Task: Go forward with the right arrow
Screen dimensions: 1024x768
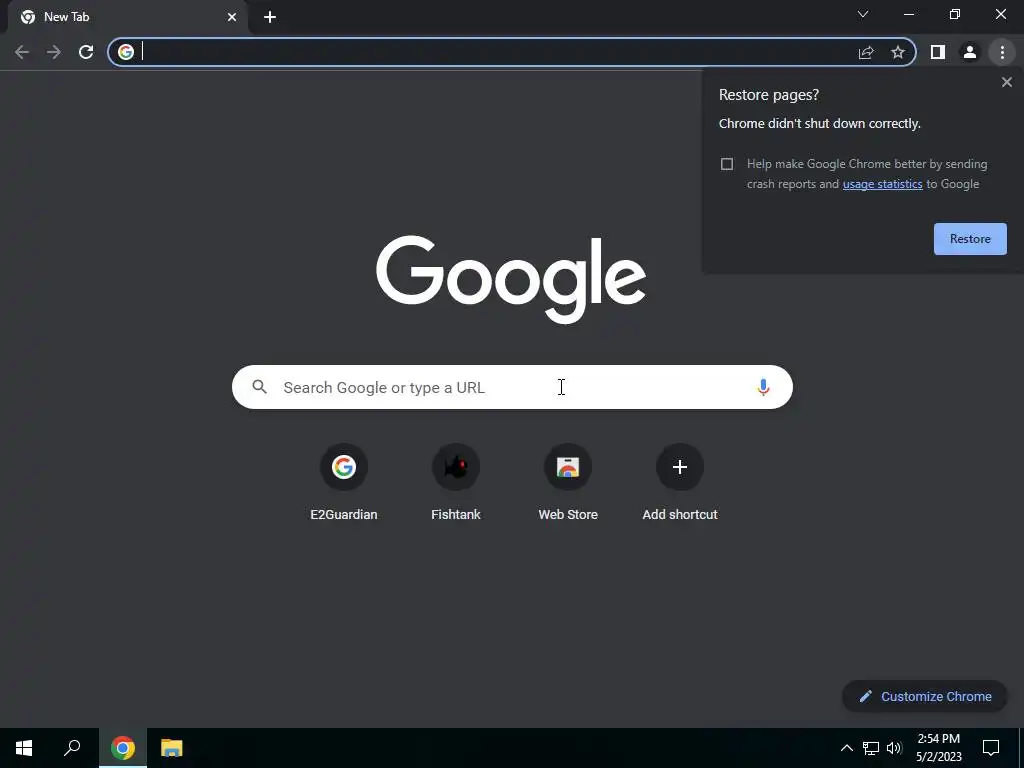Action: (x=54, y=52)
